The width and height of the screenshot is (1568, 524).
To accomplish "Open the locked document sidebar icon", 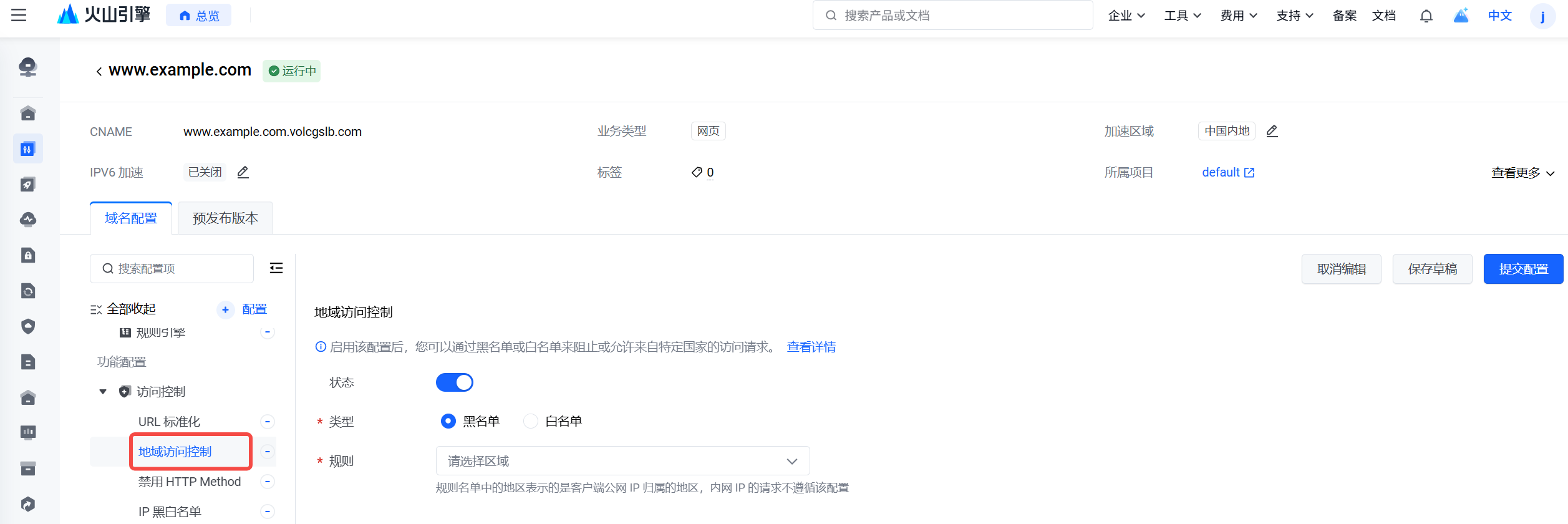I will point(28,255).
